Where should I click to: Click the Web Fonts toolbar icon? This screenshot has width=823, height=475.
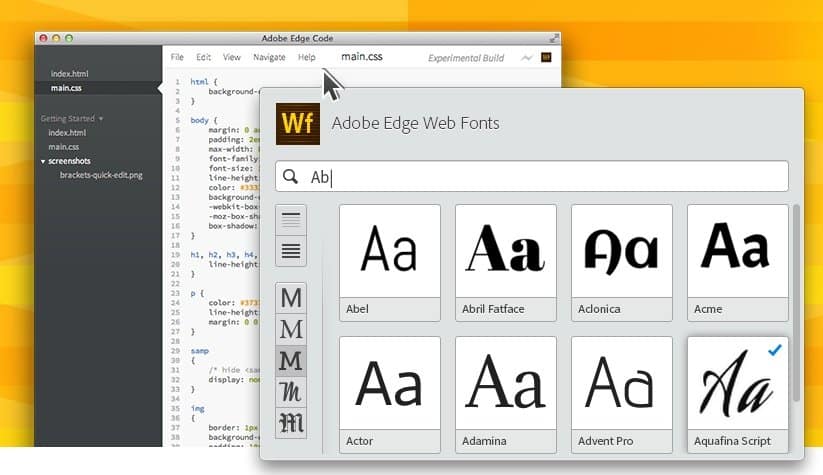tap(546, 57)
